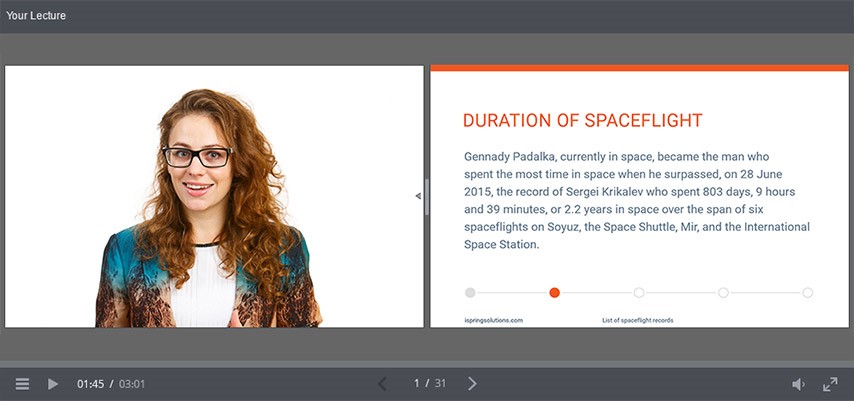Screen dimensions: 854x401
Task: Click the Your Lecture title text
Action: tap(36, 15)
